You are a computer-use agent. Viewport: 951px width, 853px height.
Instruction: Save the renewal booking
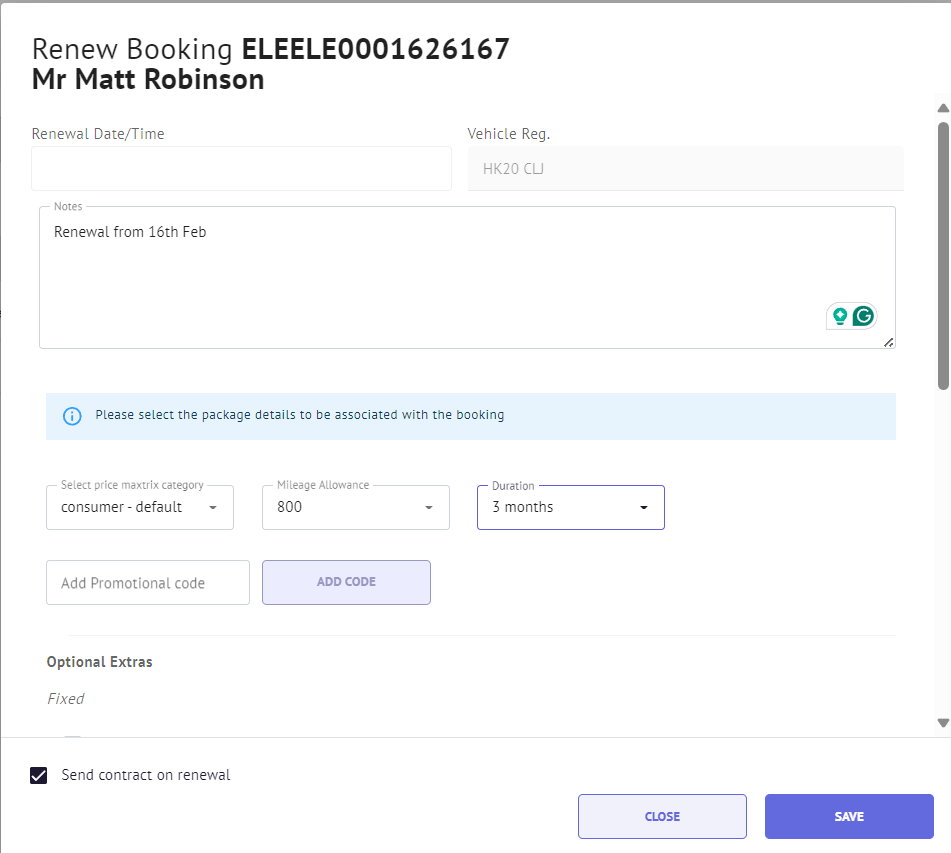(x=848, y=816)
